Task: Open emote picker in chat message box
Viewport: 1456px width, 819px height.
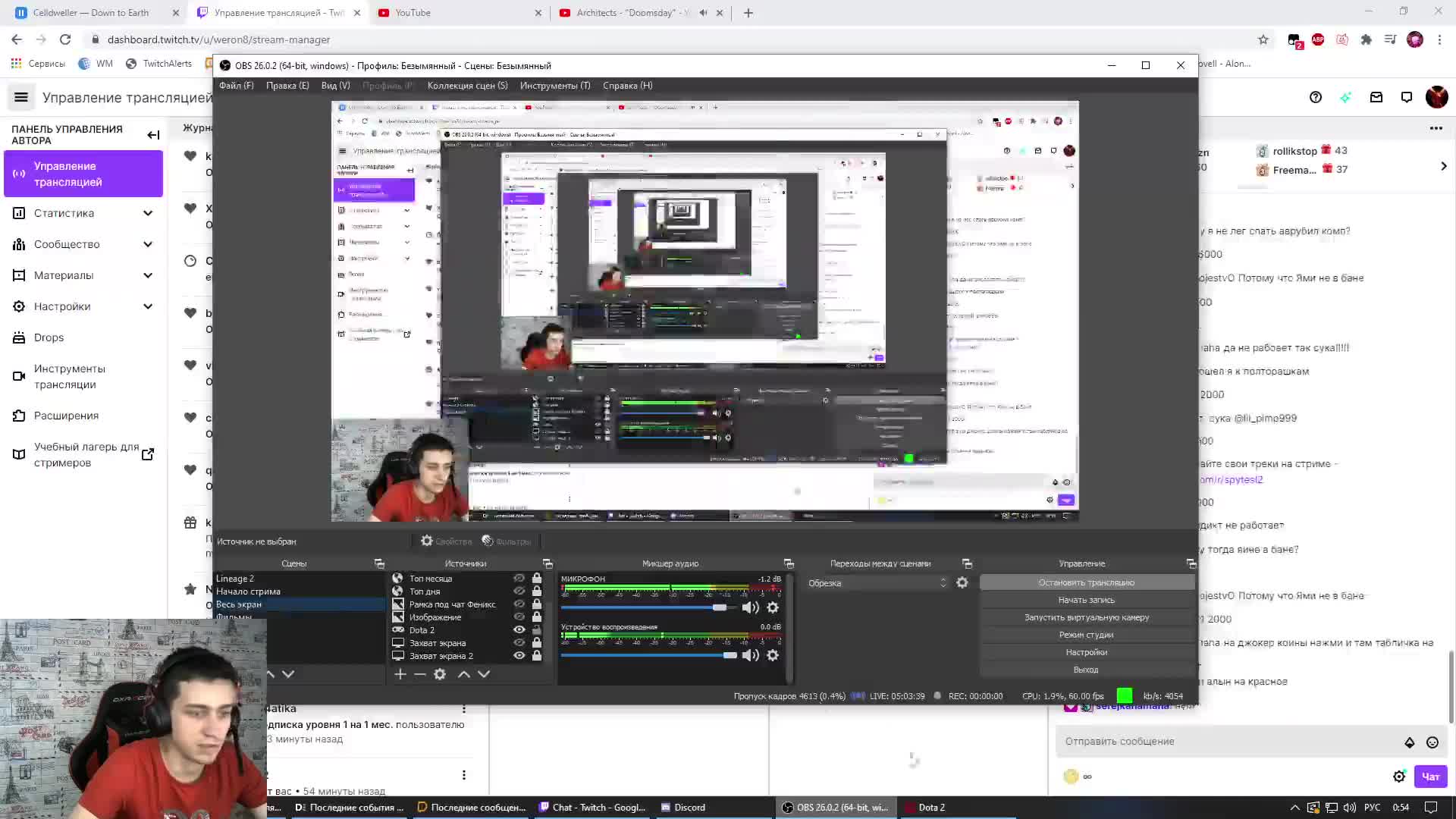Action: coord(1432,742)
